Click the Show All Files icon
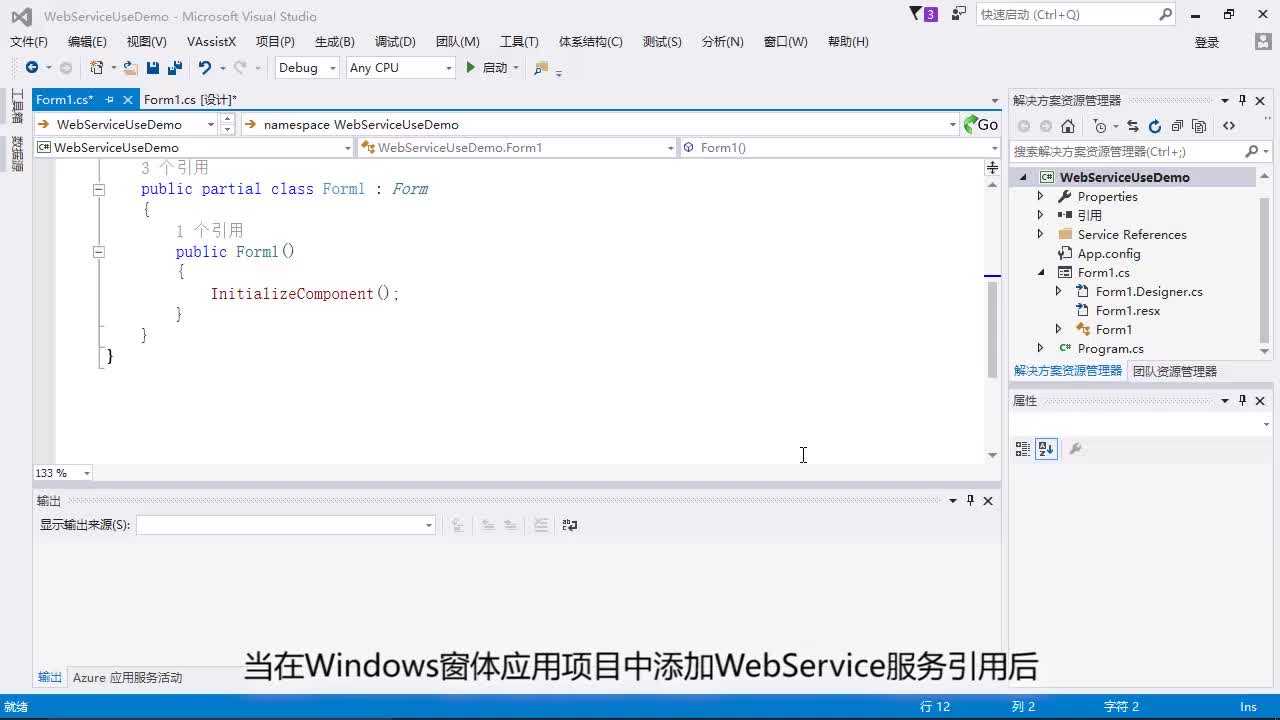1280x720 pixels. coord(1199,126)
